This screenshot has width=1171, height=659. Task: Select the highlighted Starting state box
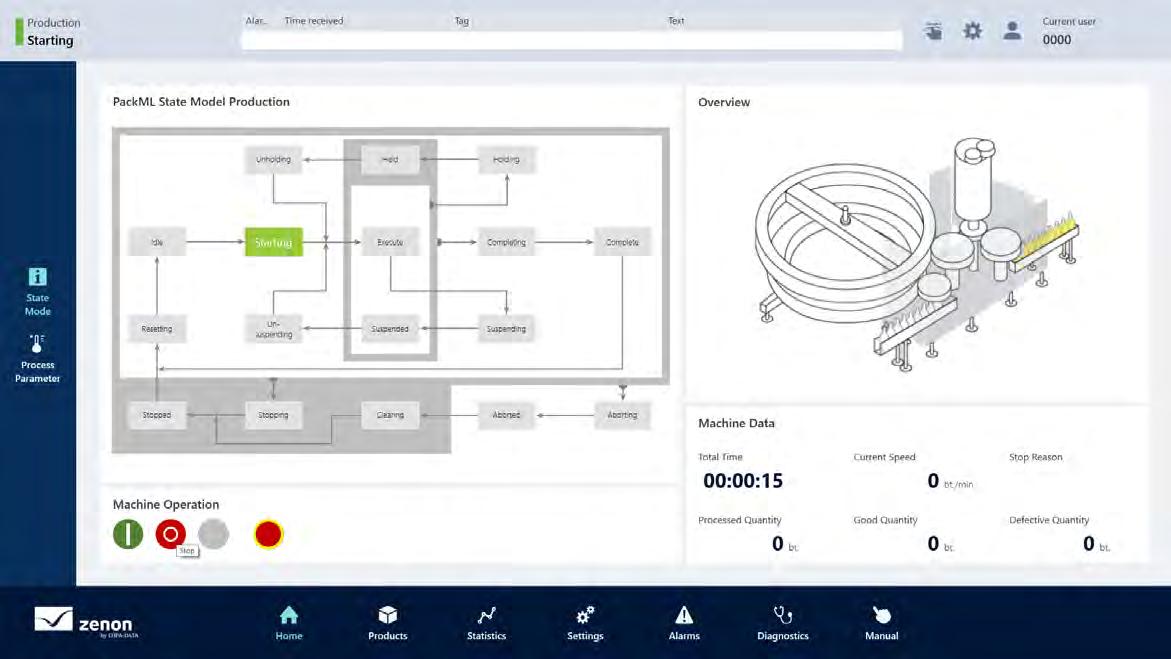click(273, 242)
